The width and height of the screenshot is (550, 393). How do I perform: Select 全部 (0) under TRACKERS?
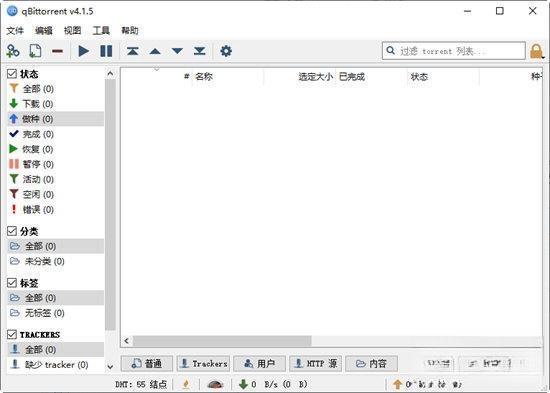pyautogui.click(x=55, y=350)
